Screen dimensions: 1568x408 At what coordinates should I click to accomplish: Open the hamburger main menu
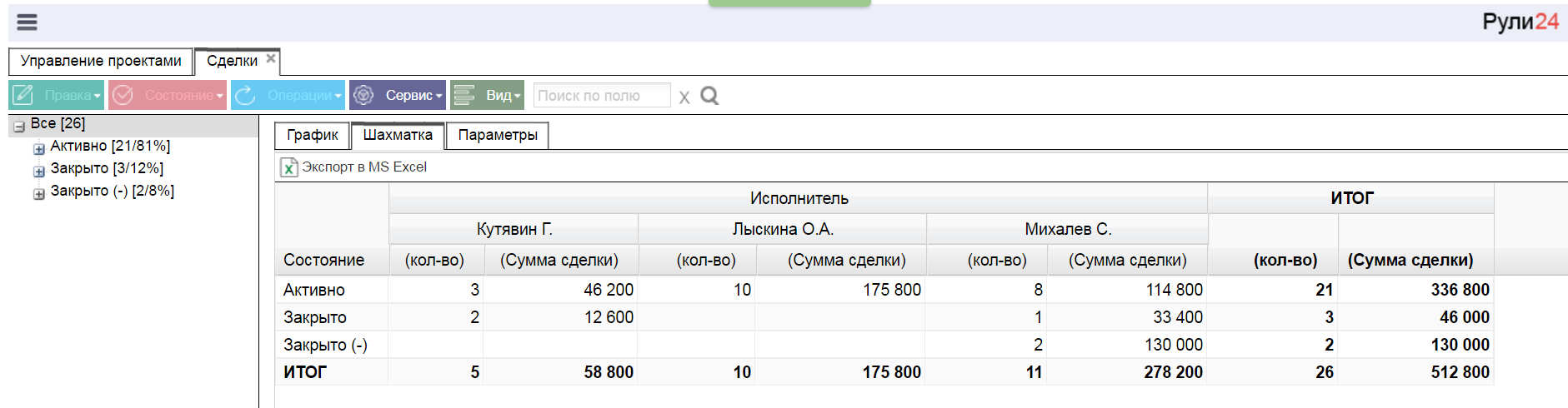pos(27,22)
